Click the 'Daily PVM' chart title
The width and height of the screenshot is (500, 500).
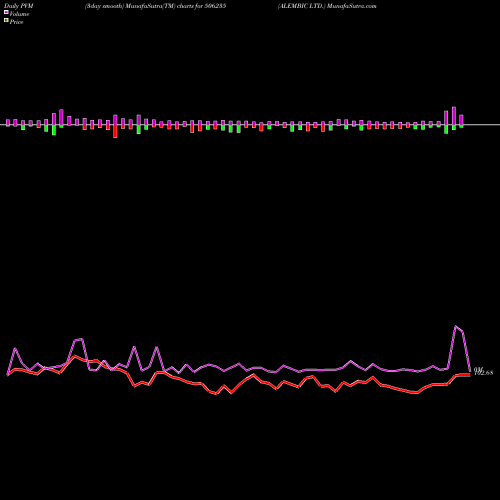click(19, 6)
